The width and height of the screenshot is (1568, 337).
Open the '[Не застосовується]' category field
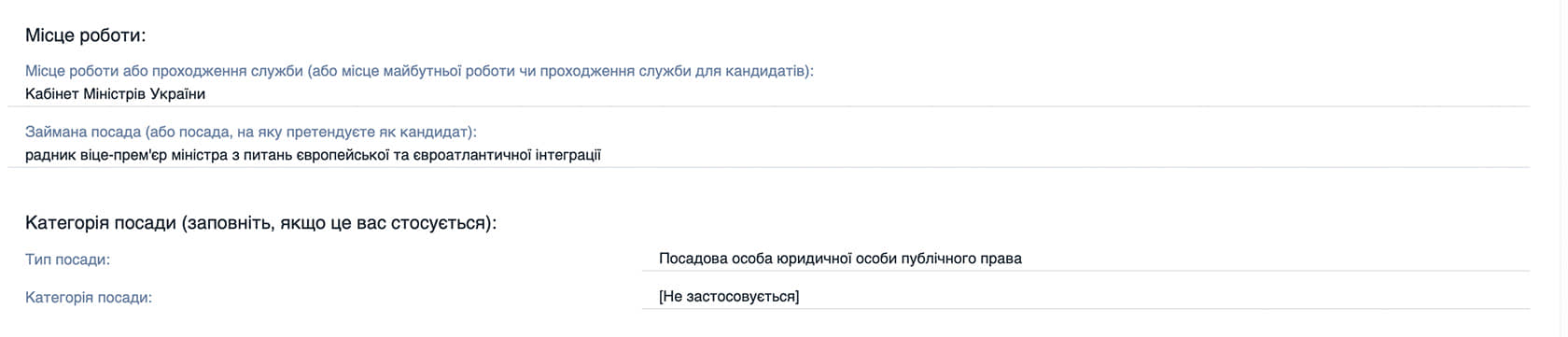tap(729, 297)
